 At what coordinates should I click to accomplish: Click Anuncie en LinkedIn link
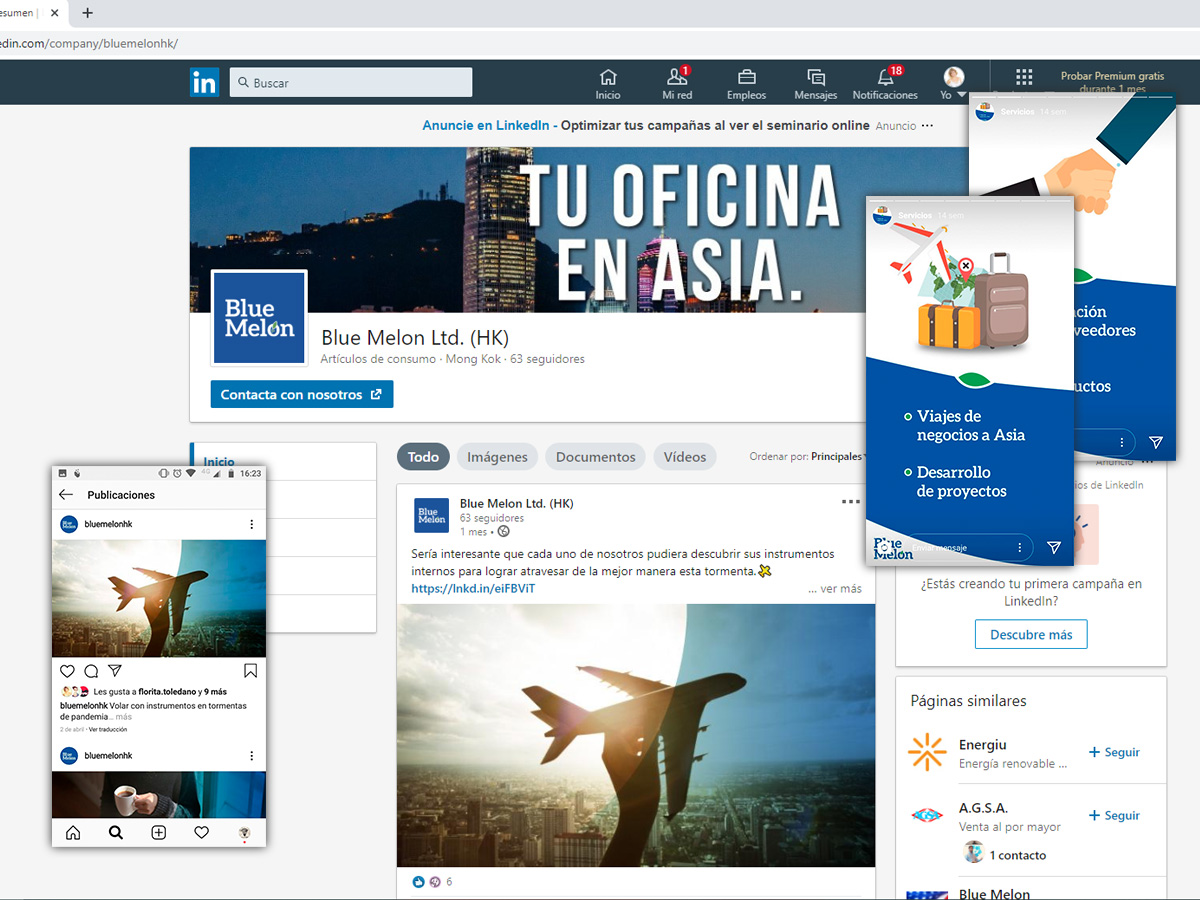486,125
